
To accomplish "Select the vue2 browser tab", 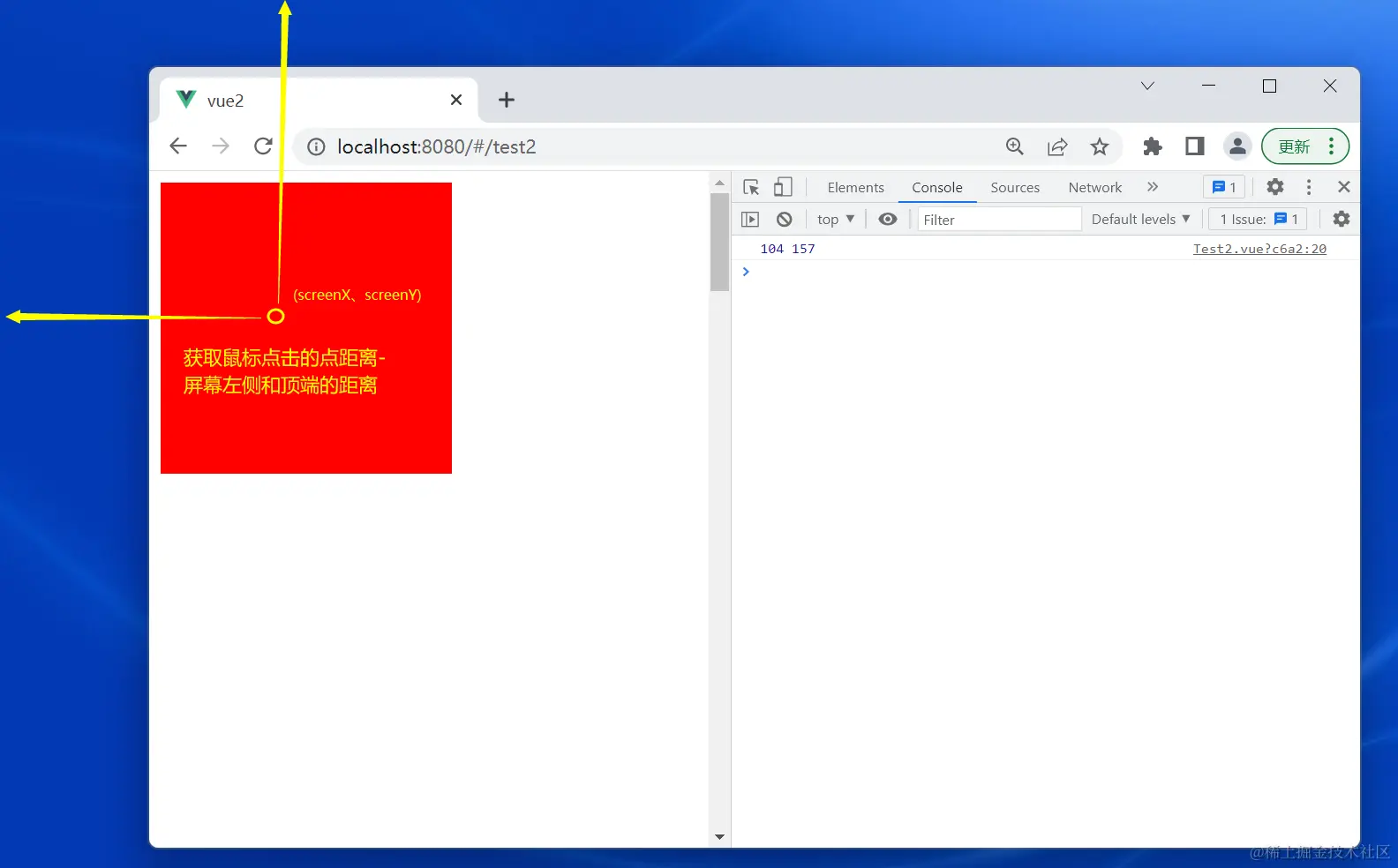I will click(x=319, y=101).
